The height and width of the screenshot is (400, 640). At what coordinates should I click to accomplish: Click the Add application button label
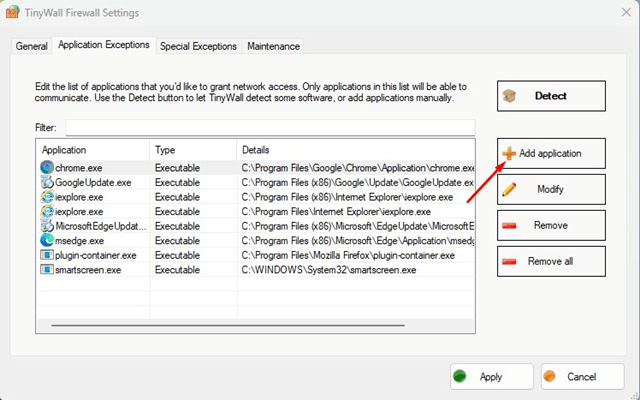click(550, 153)
